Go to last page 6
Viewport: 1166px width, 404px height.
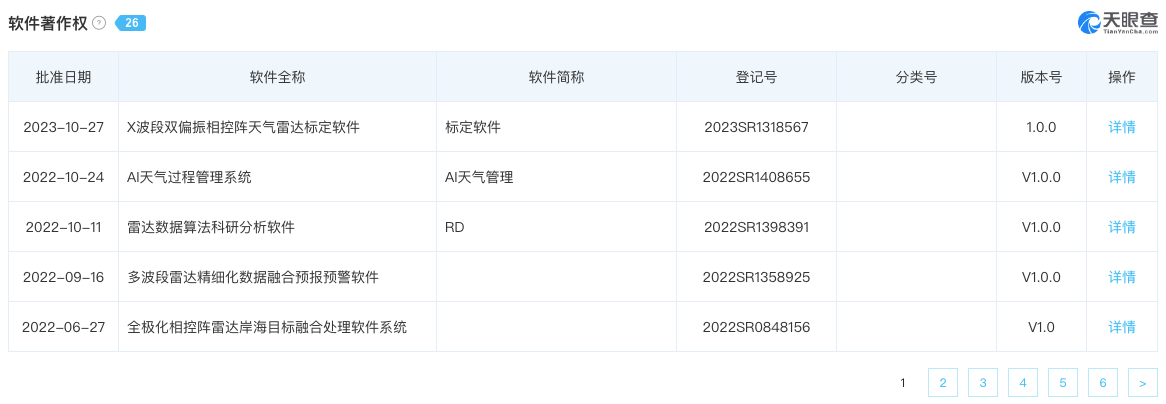click(x=1103, y=382)
